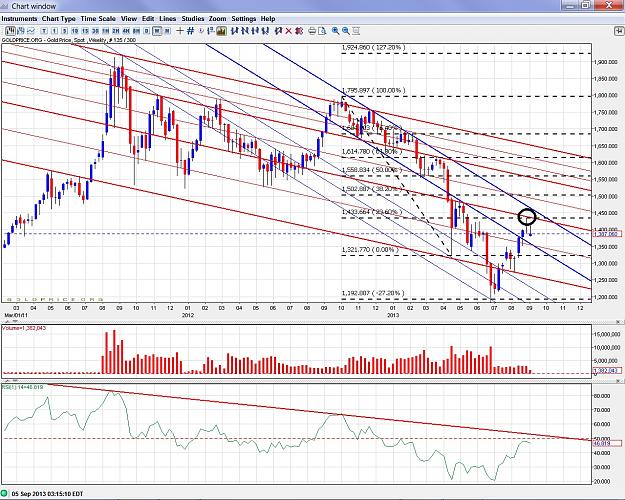625x500 pixels.
Task: Toggle the chart grid (hash) icon
Action: (x=191, y=31)
